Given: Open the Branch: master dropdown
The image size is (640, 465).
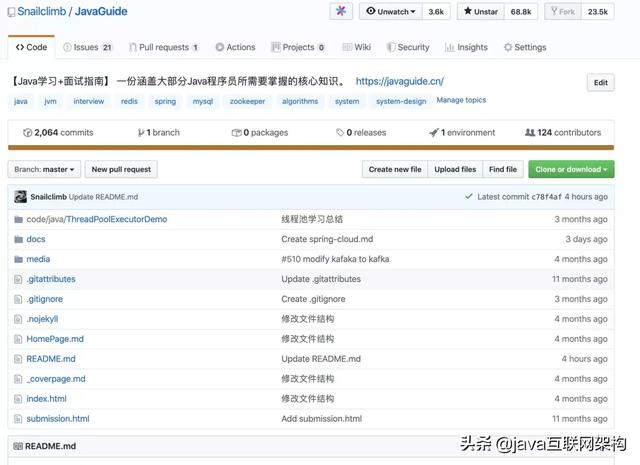Looking at the screenshot, I should (44, 169).
